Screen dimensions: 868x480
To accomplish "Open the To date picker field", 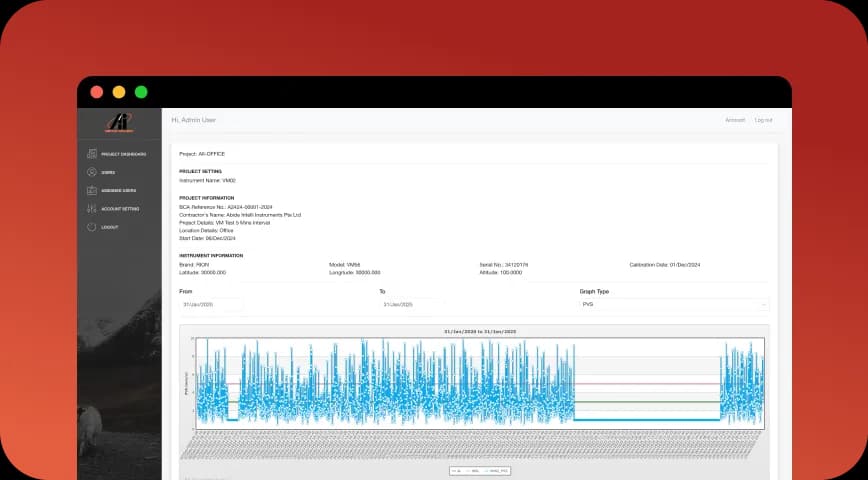I will point(411,304).
